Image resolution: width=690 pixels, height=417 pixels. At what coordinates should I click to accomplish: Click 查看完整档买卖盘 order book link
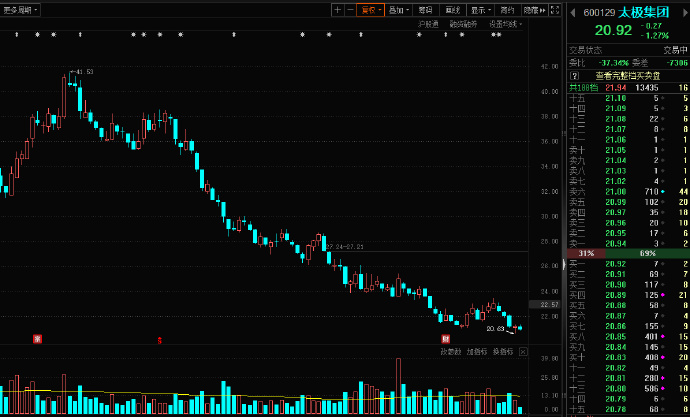pyautogui.click(x=626, y=75)
